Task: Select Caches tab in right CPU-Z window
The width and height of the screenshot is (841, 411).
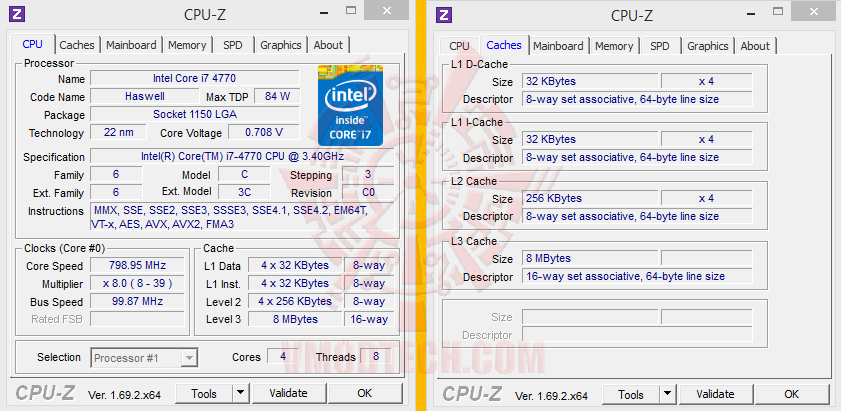Action: [504, 45]
